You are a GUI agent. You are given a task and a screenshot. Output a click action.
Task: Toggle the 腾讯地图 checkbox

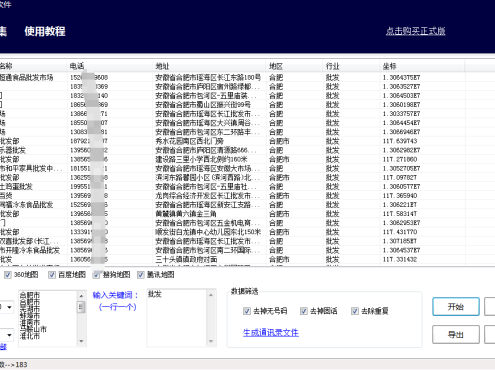click(141, 275)
